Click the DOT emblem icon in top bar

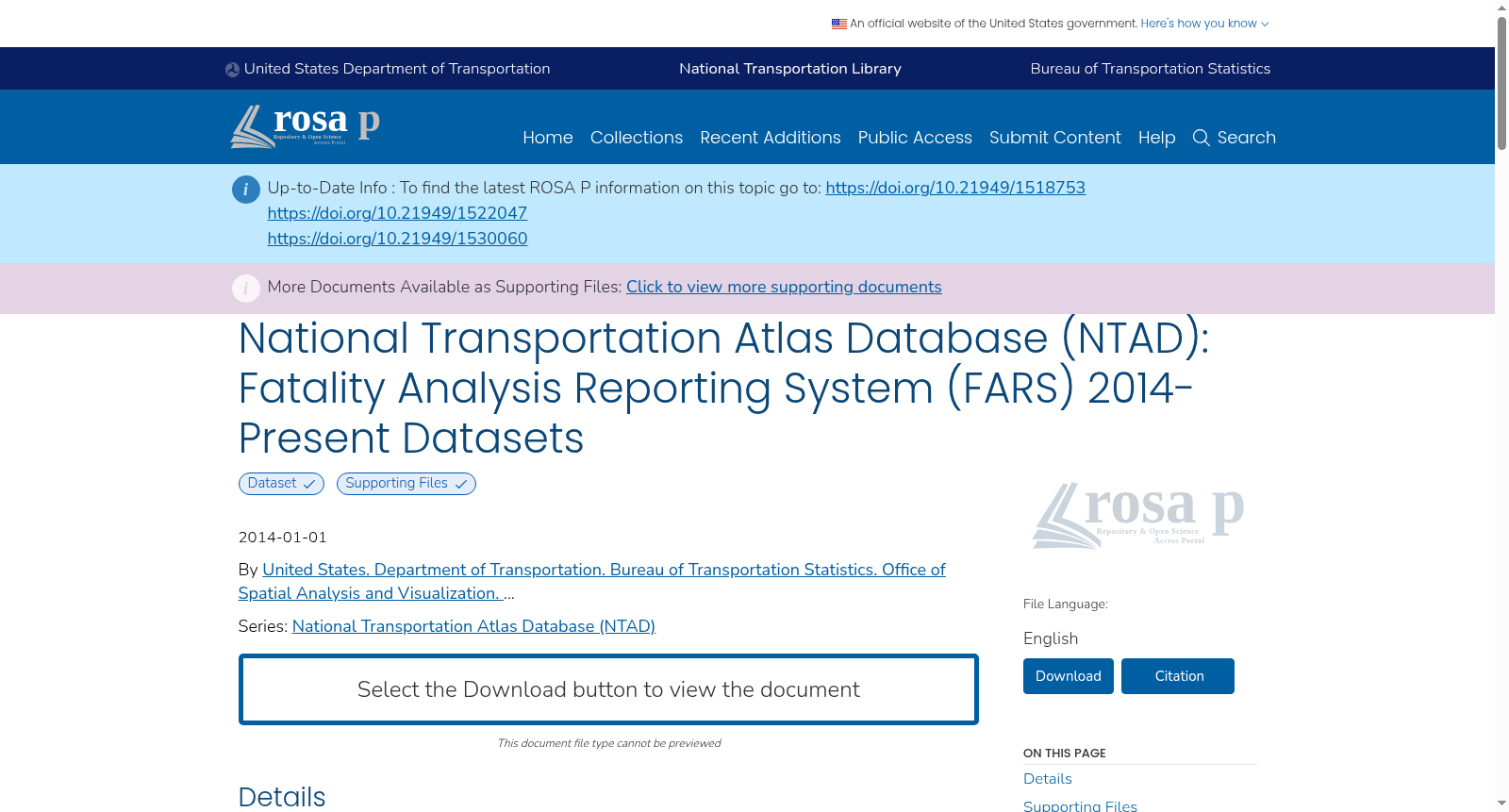coord(232,69)
